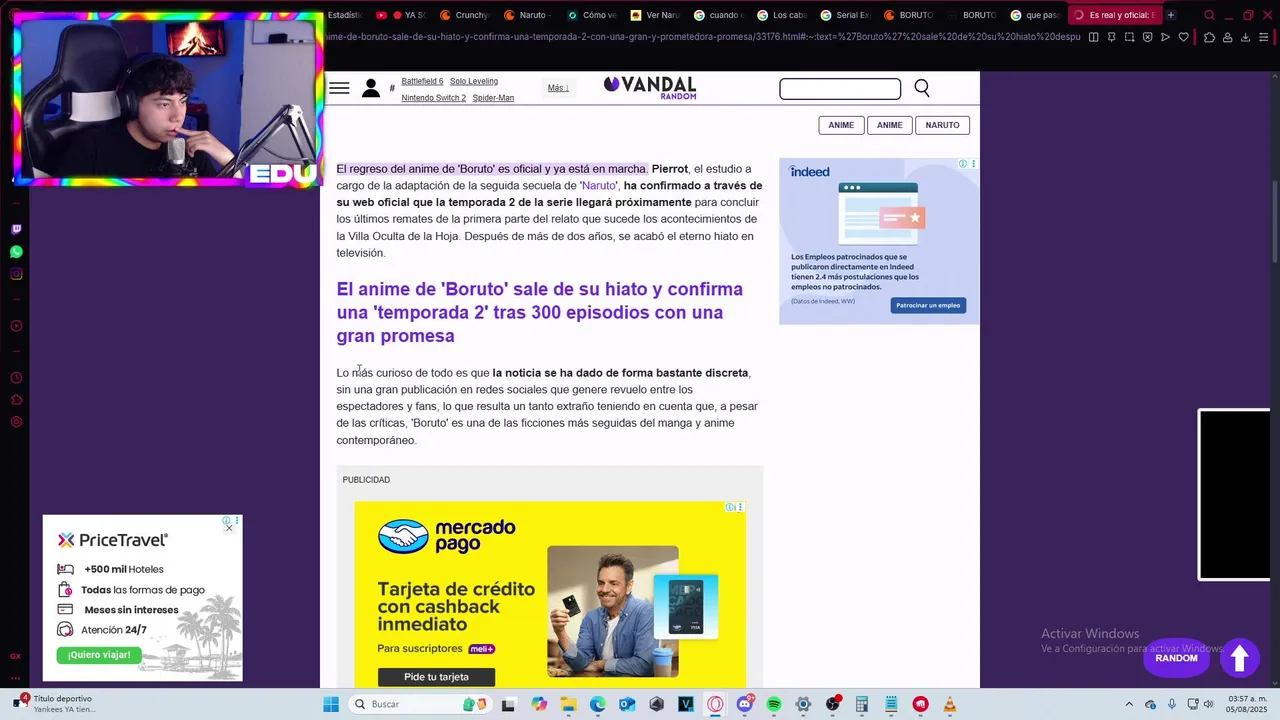This screenshot has height=720, width=1280.
Task: Open Extensions cube icon in sidebar
Action: pyautogui.click(x=16, y=400)
